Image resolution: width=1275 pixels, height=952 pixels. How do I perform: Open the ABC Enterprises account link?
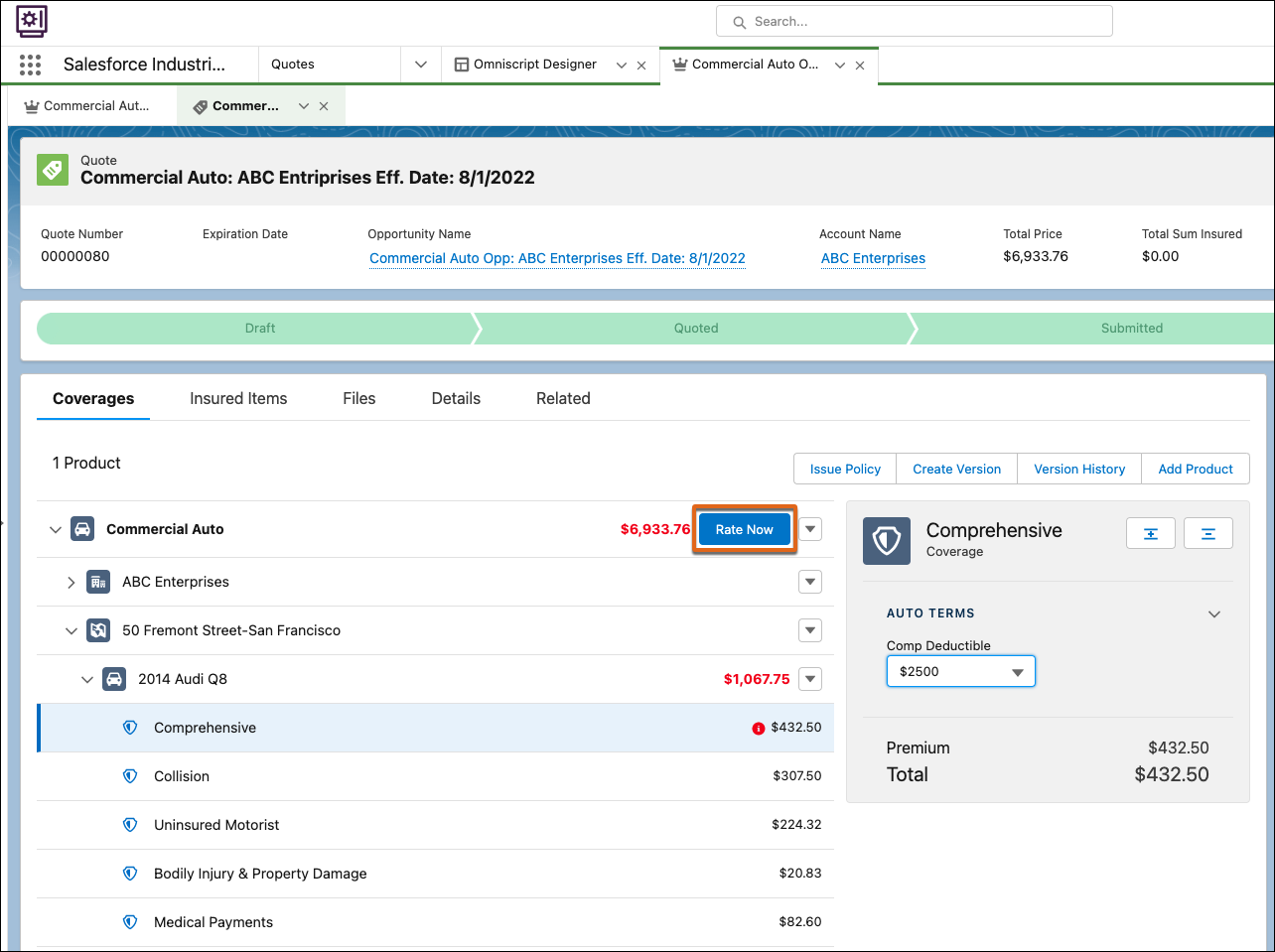point(873,258)
